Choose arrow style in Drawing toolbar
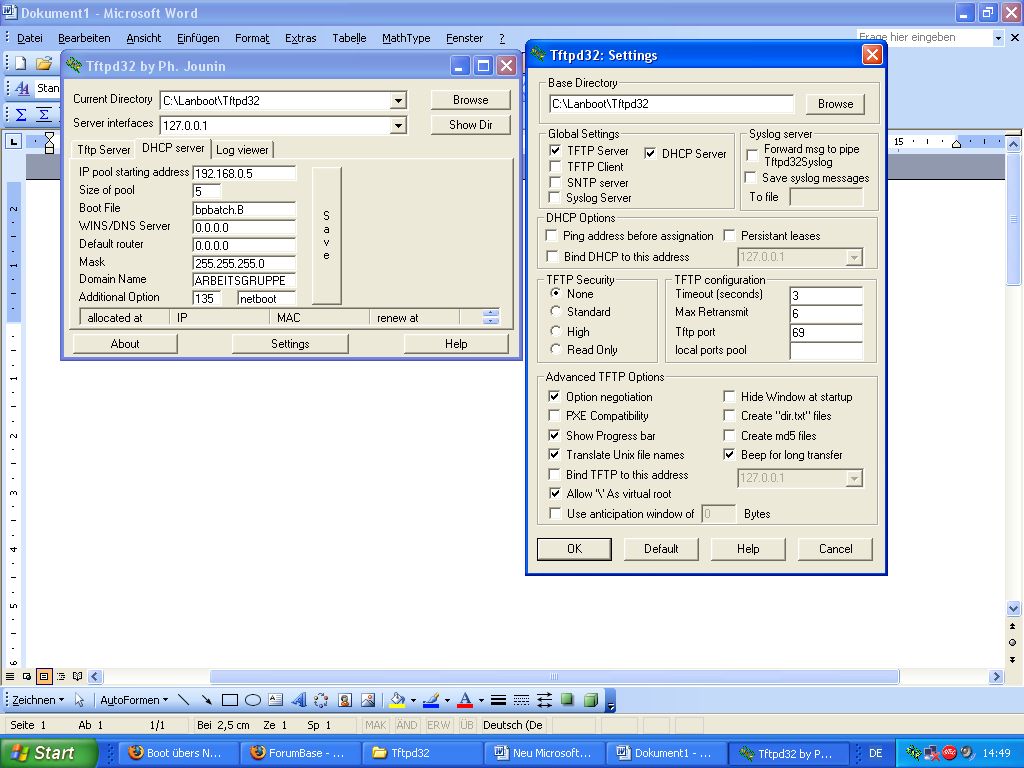 point(545,700)
